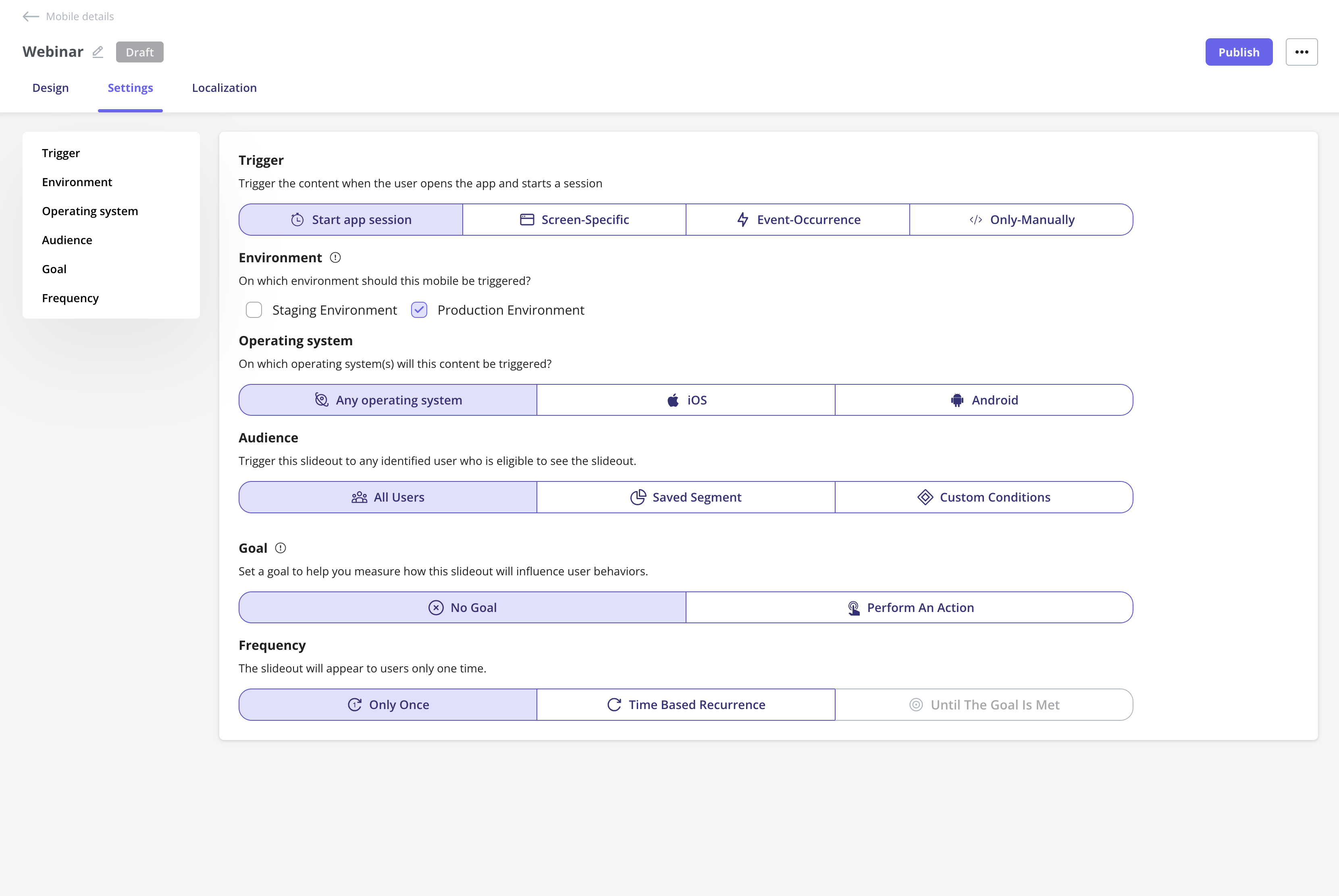This screenshot has width=1339, height=896.
Task: Click the info icon next to Environment
Action: coord(336,258)
